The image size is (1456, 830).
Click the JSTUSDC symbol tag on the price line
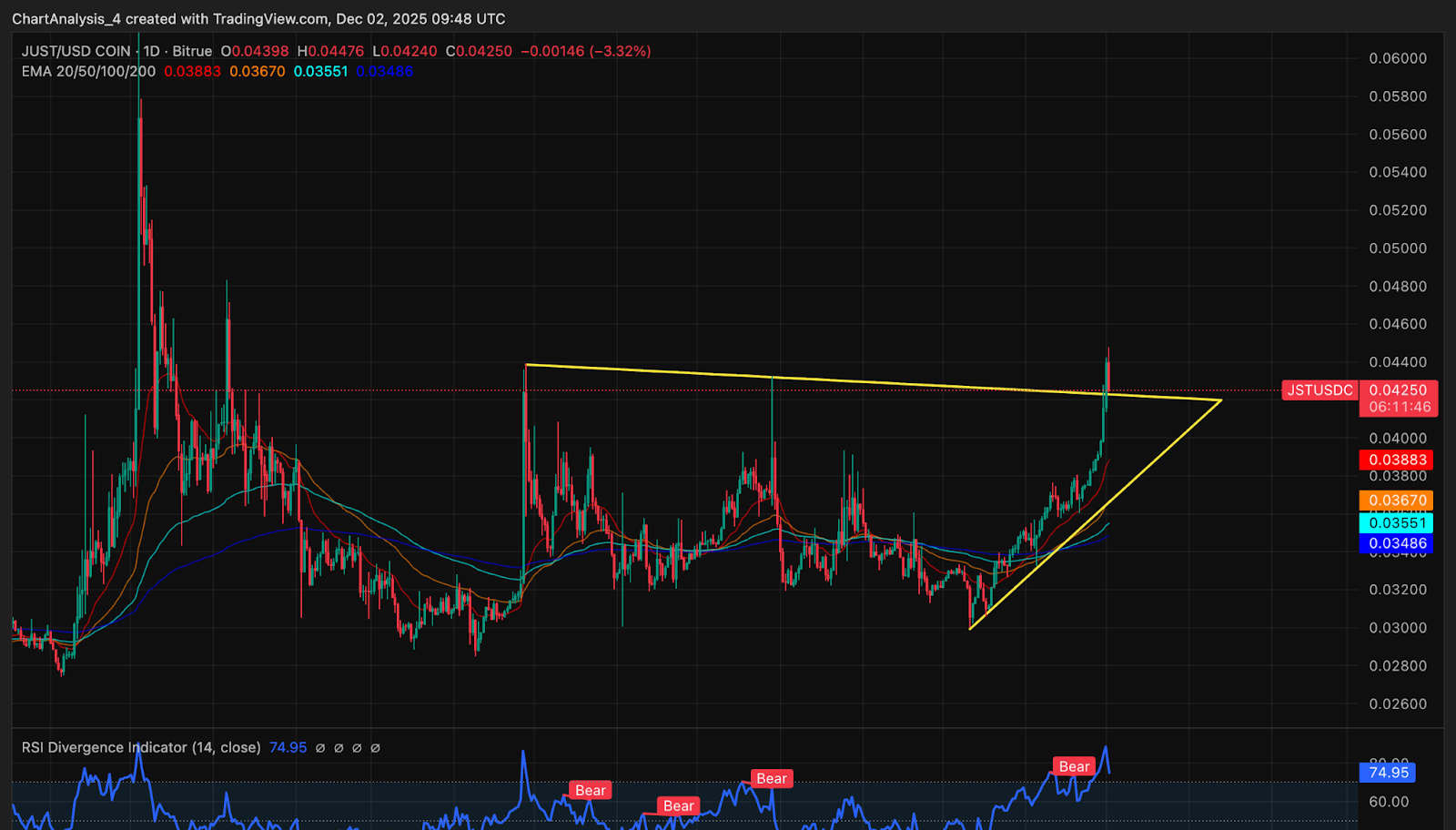[1319, 390]
